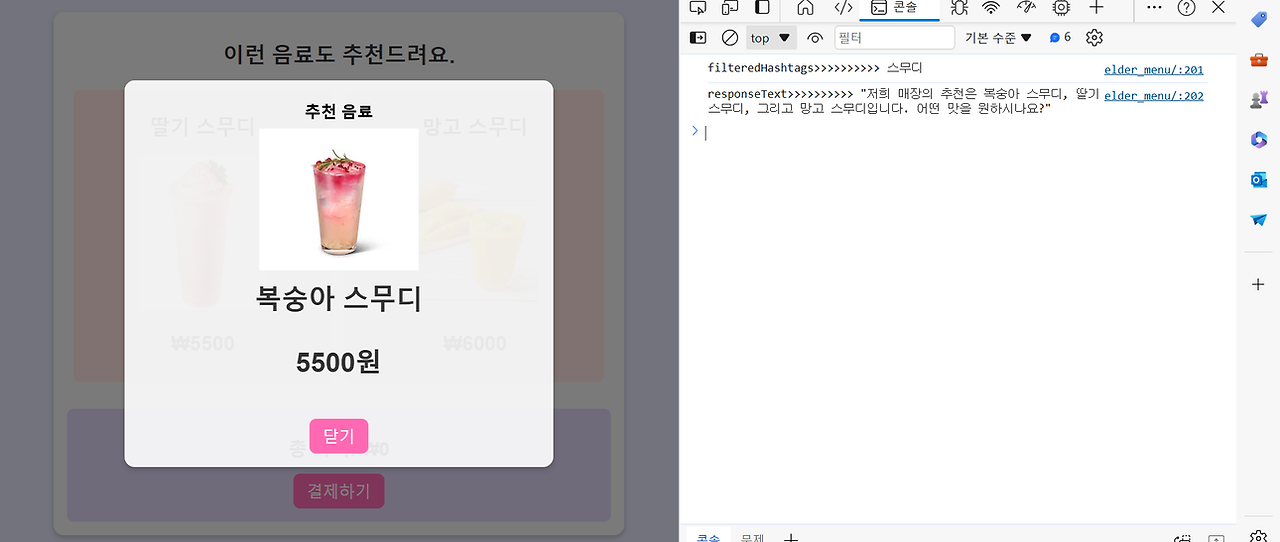Open source link elder_menu/:201
Image resolution: width=1280 pixels, height=542 pixels.
pos(1154,70)
